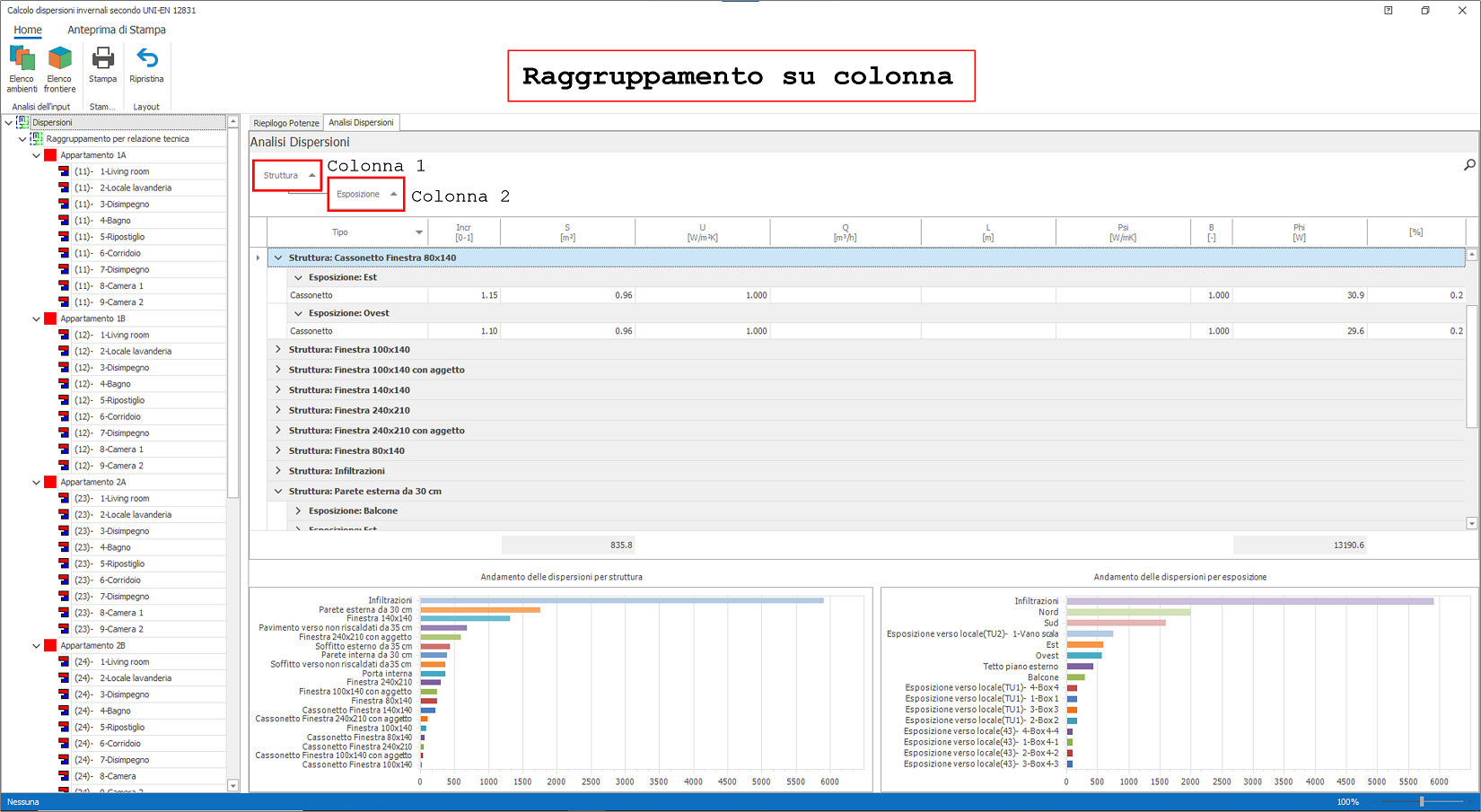Click the red Appartamento 1A icon

click(x=50, y=155)
